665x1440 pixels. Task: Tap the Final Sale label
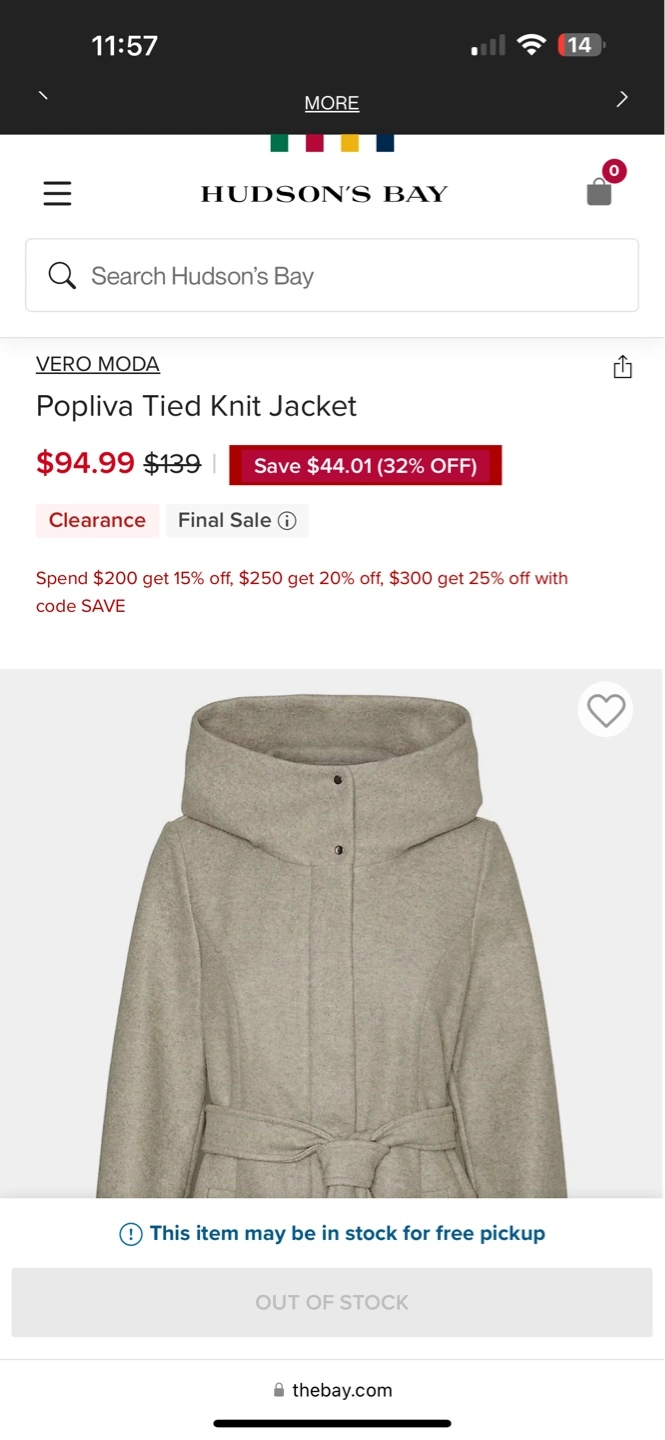[x=225, y=520]
